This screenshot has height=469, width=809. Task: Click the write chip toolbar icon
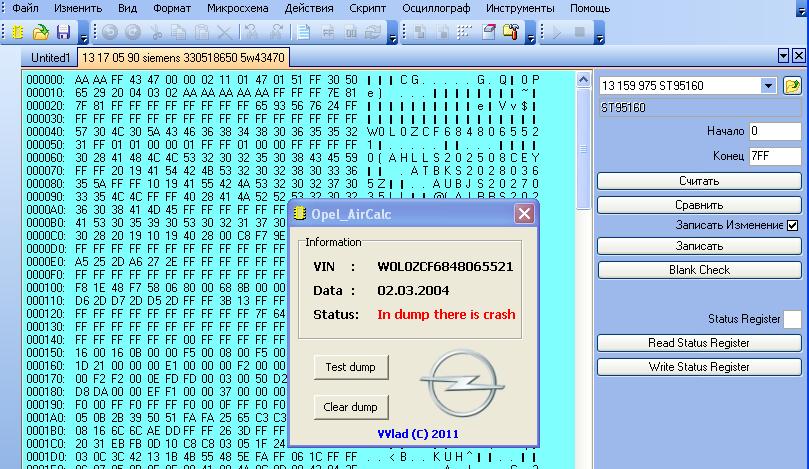pos(443,32)
